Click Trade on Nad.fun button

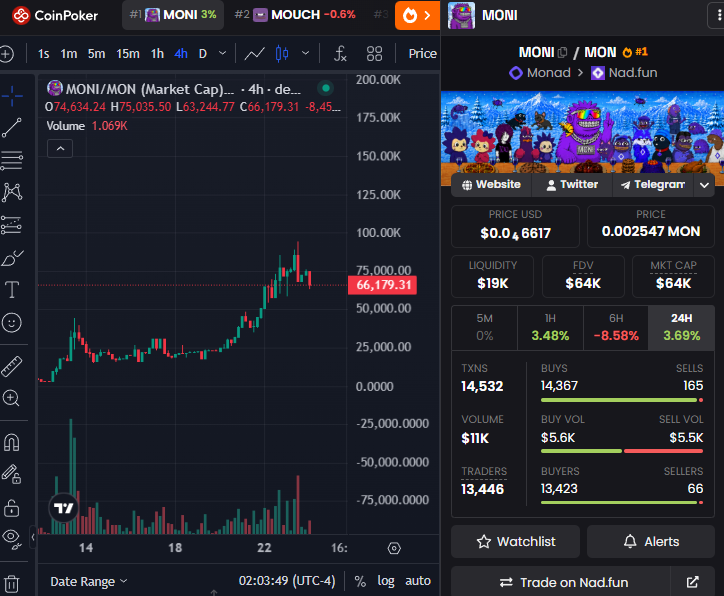tap(563, 582)
